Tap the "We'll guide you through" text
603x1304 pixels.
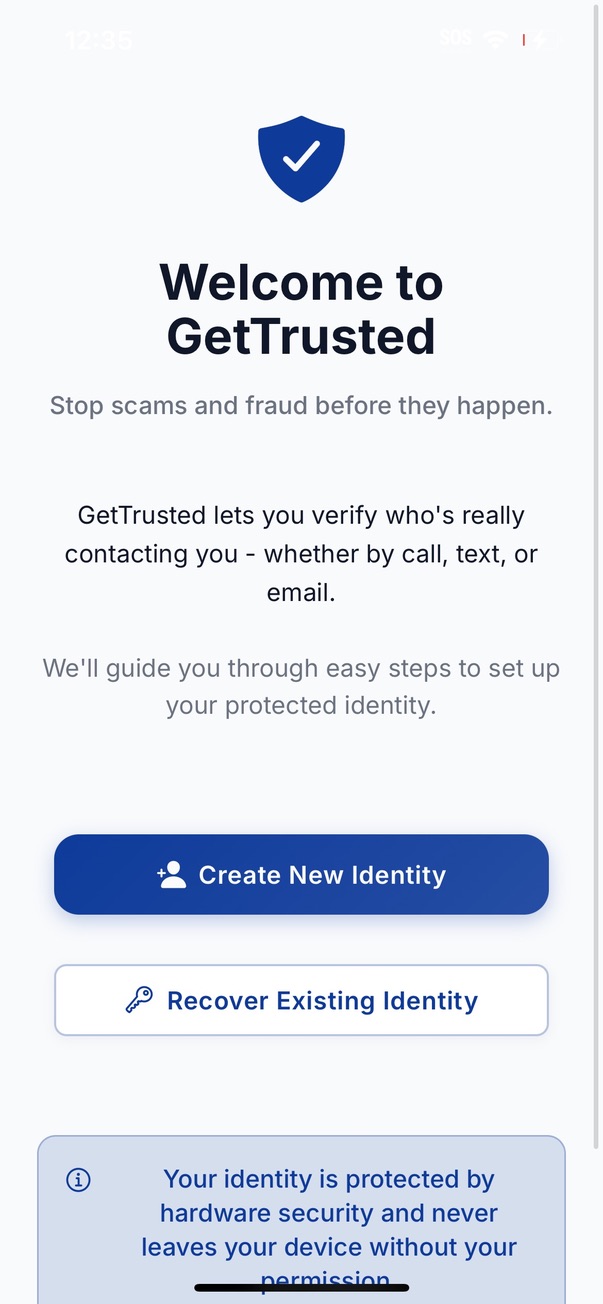[x=301, y=668]
